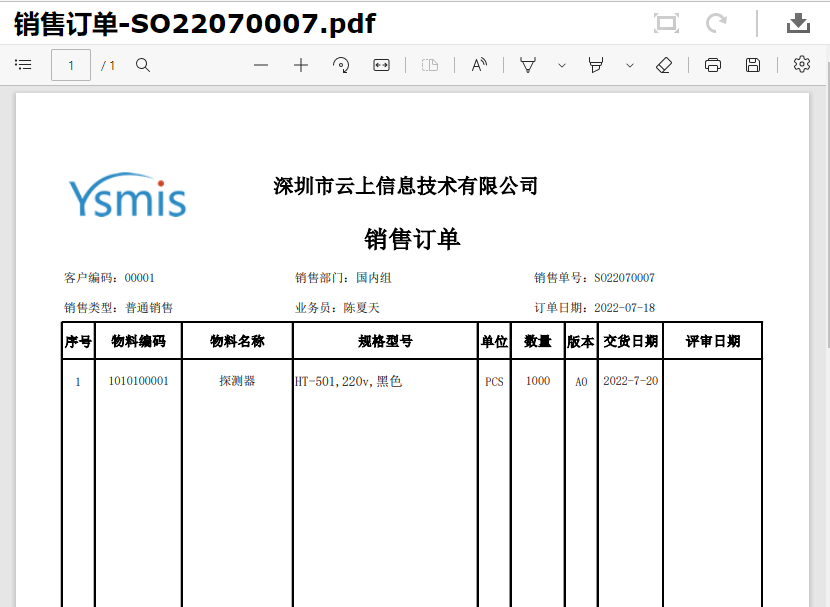Select the eraser tool
The width and height of the screenshot is (830, 607).
664,65
